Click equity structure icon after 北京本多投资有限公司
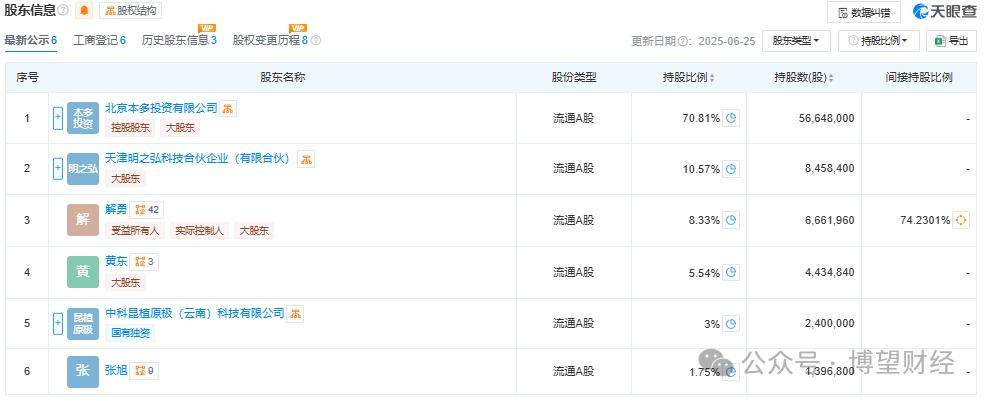 click(228, 108)
